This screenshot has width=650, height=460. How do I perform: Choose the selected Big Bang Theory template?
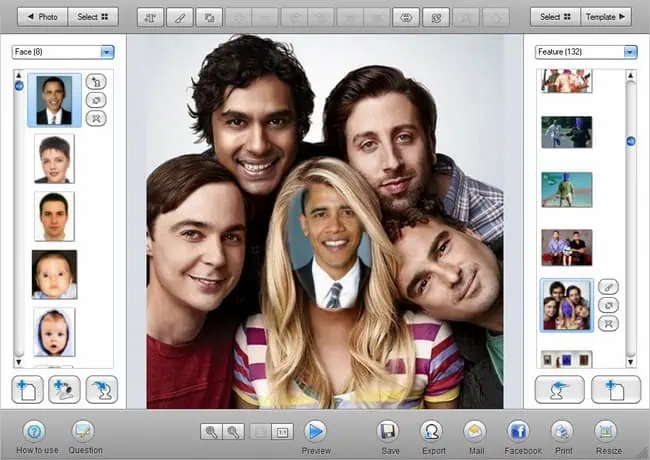(x=567, y=305)
